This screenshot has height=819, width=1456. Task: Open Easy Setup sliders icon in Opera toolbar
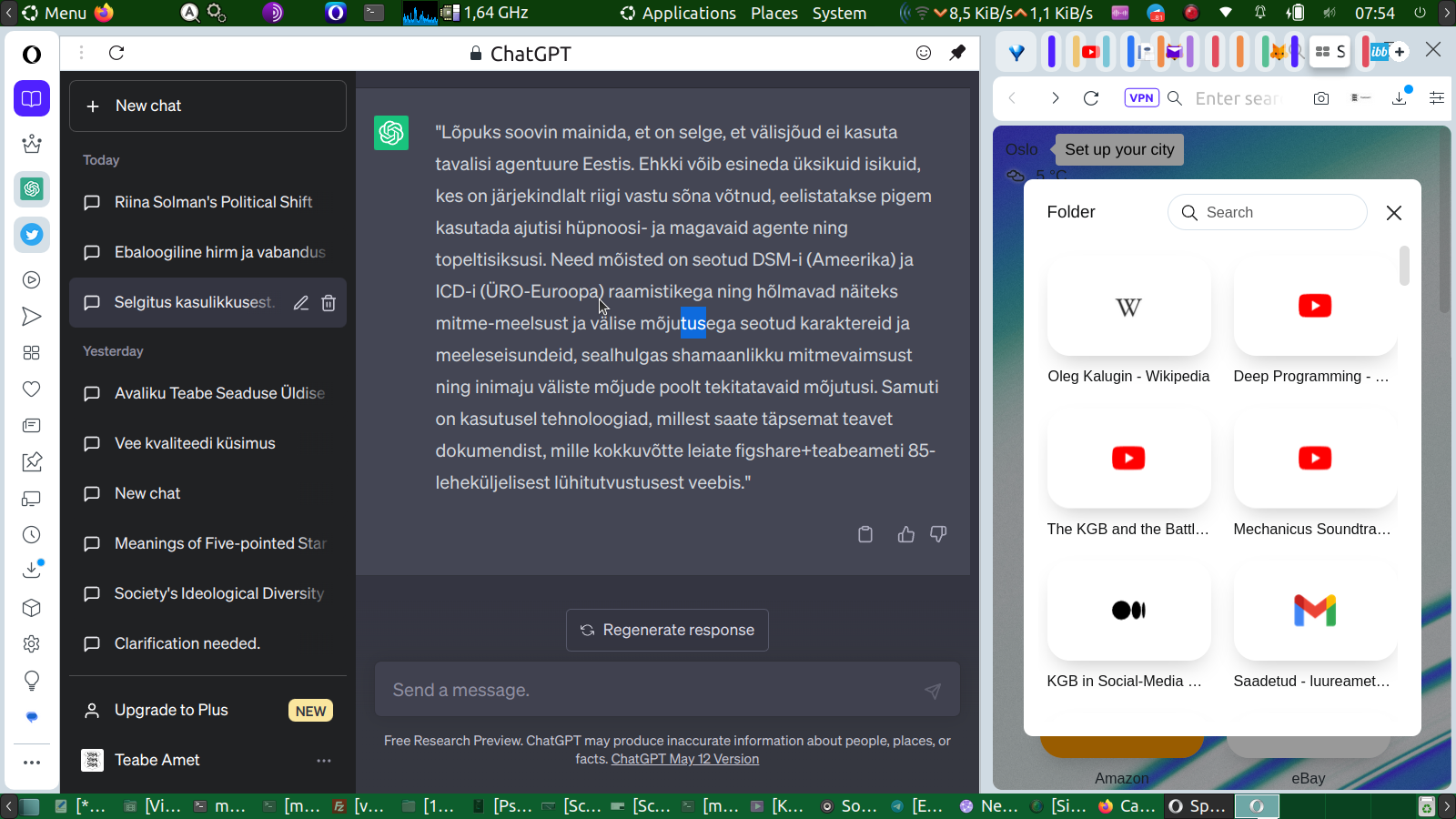click(1437, 98)
